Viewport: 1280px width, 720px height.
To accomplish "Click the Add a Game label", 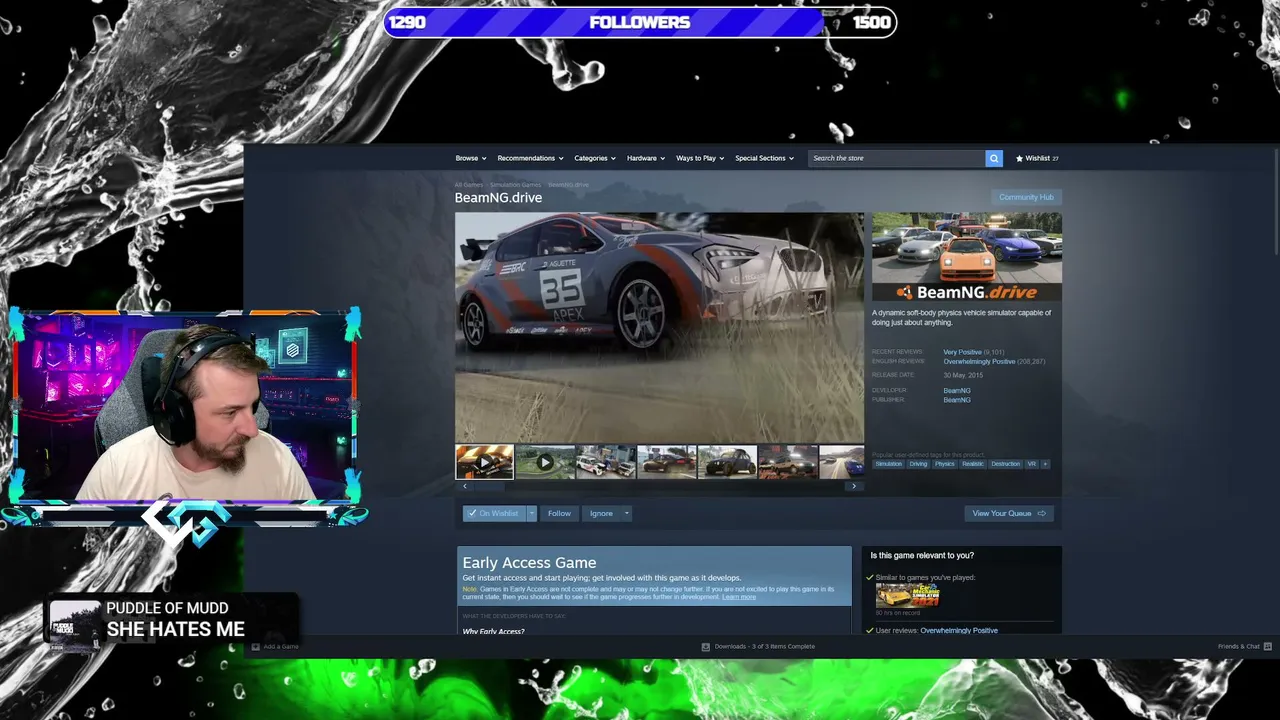I will click(281, 647).
